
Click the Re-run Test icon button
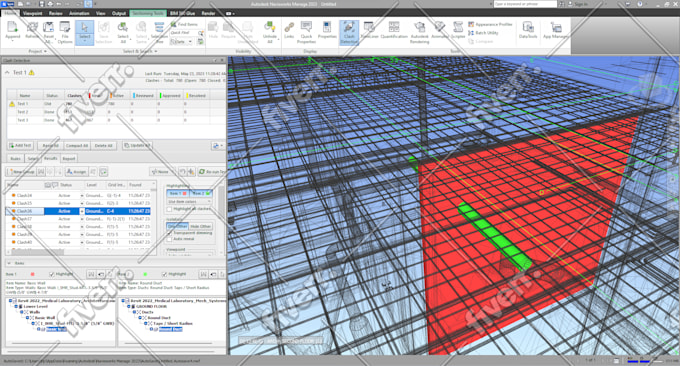[x=212, y=172]
